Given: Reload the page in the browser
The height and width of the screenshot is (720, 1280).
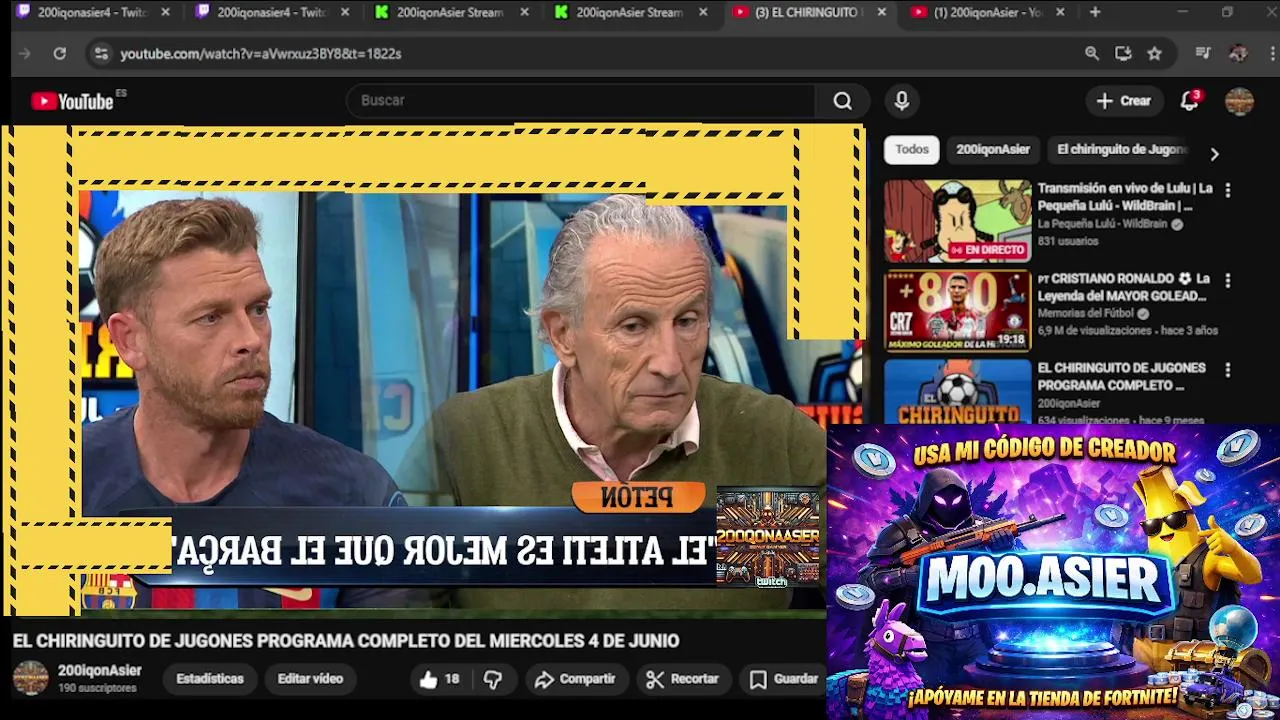Looking at the screenshot, I should tap(59, 54).
